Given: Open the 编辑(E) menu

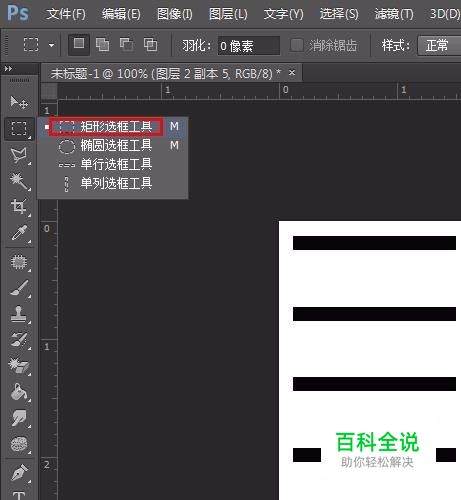Looking at the screenshot, I should (x=121, y=14).
